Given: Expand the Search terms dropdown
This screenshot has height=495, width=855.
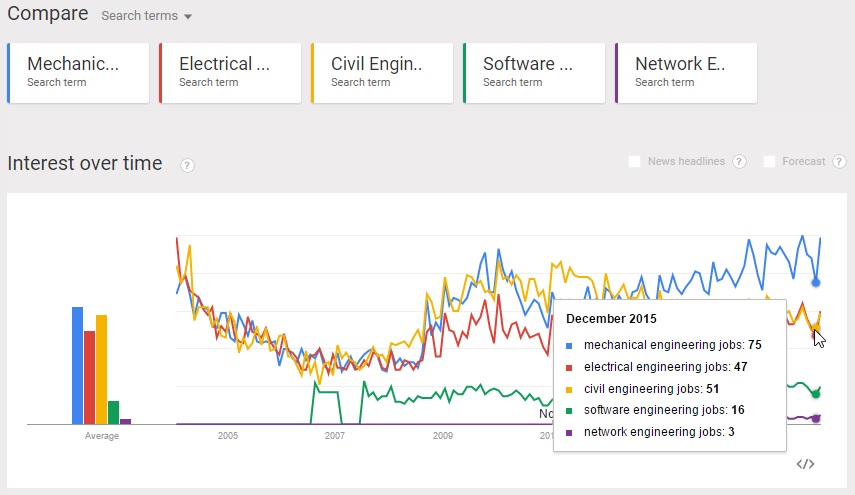Looking at the screenshot, I should pos(147,16).
